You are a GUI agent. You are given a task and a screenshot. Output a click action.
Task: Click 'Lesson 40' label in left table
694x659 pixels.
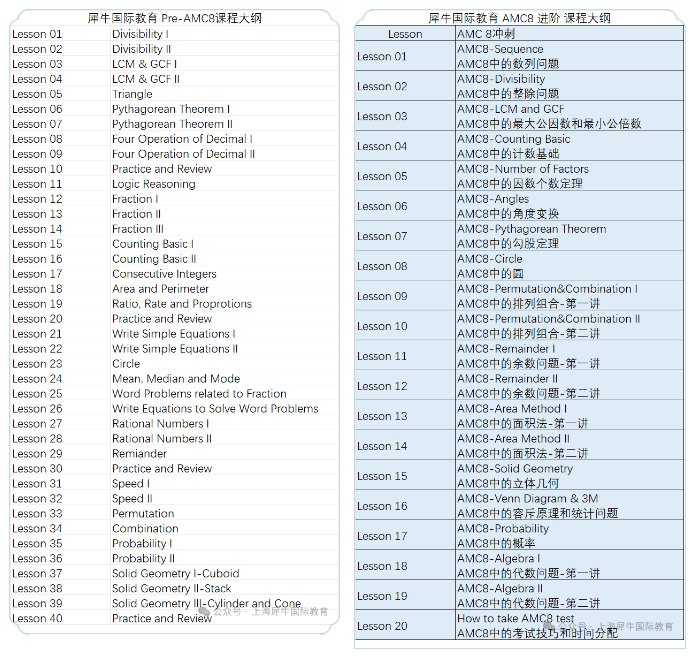37,619
